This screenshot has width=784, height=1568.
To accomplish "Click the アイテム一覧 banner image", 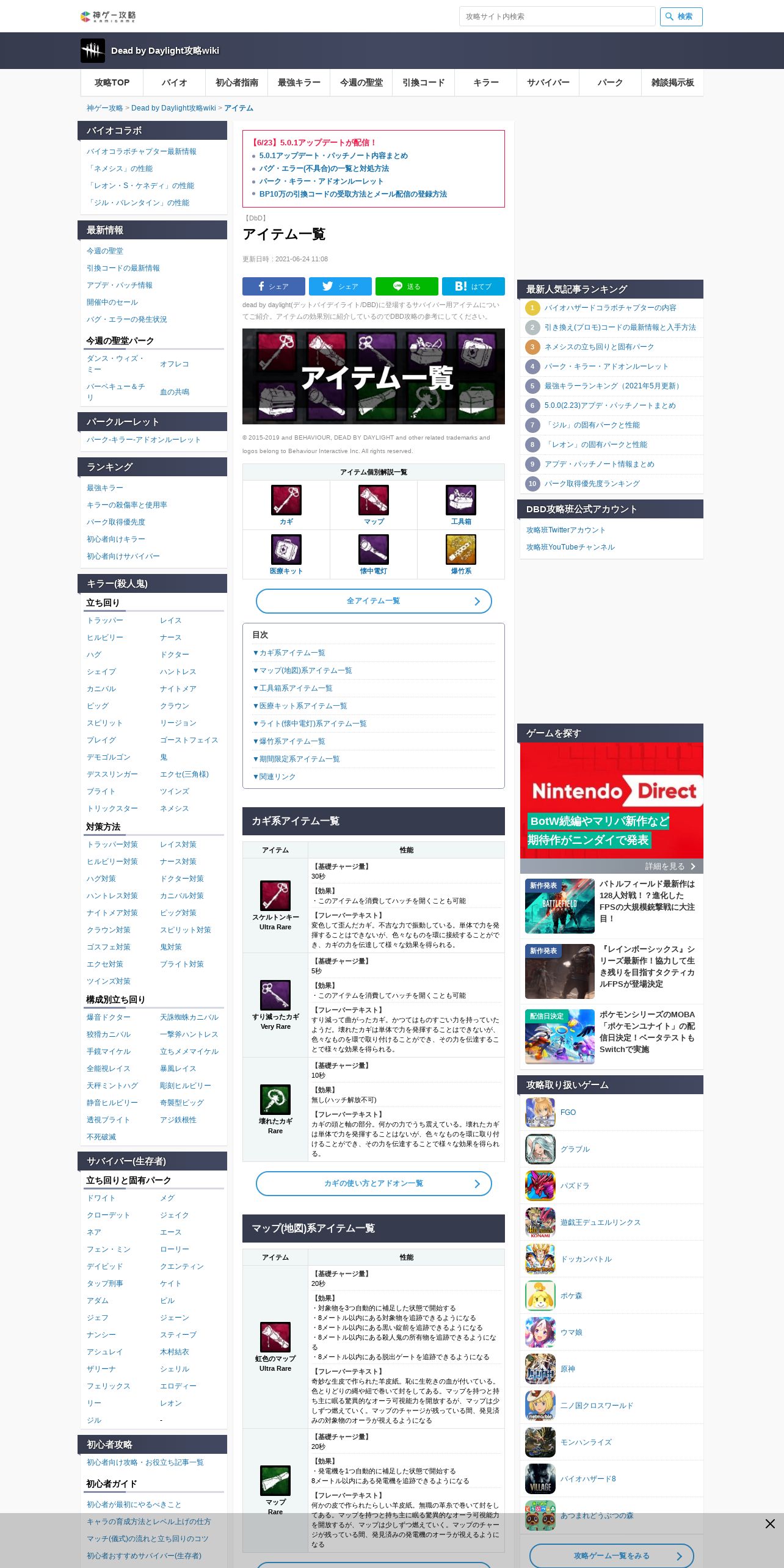I will tap(374, 376).
